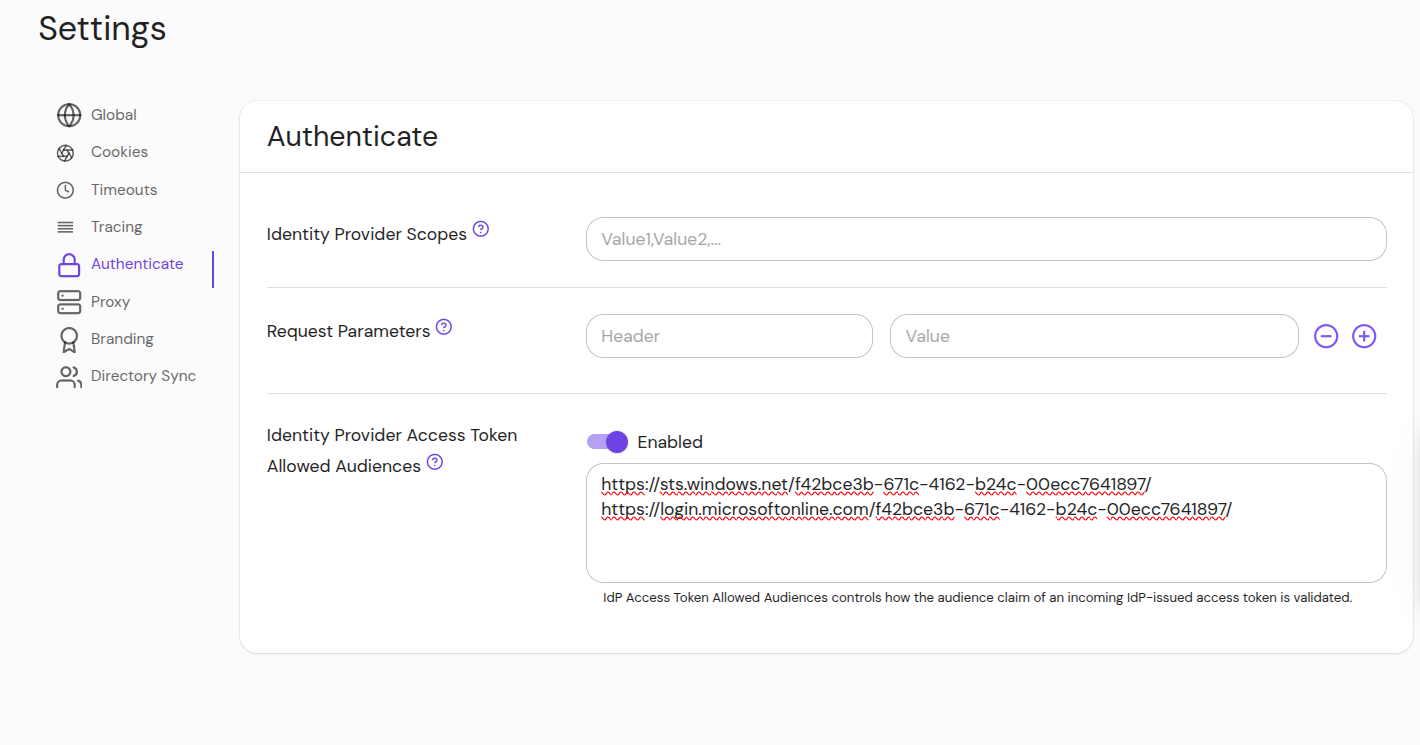
Task: Open help for Allowed Audiences
Action: [435, 461]
